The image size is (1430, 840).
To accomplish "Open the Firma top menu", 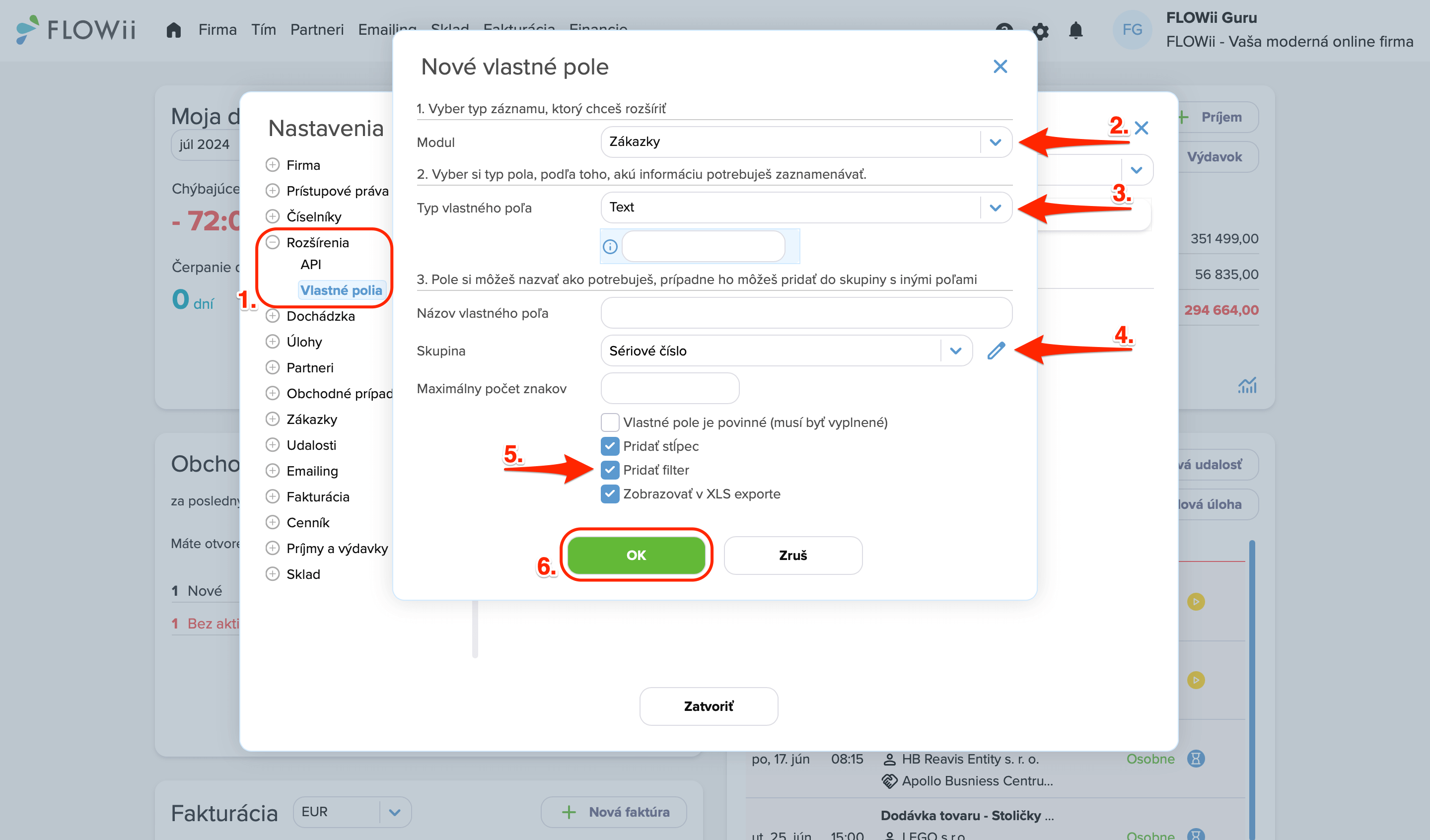I will coord(217,29).
